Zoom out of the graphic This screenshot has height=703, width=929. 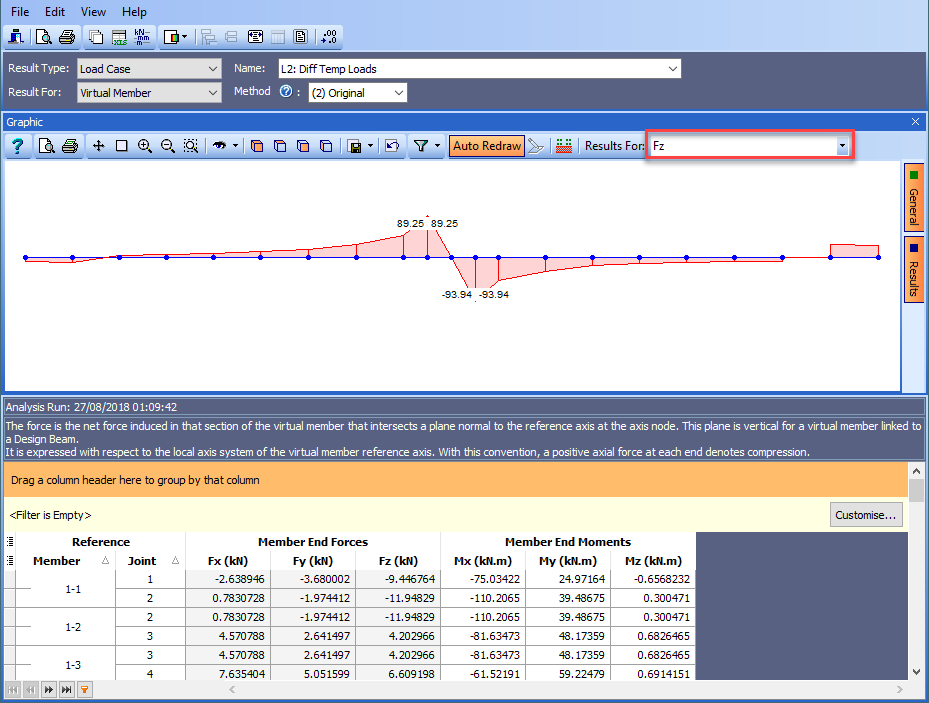[x=168, y=146]
